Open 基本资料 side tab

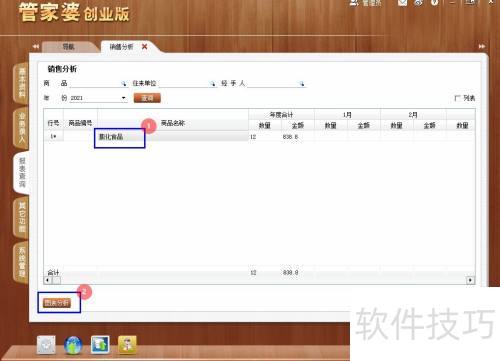click(x=22, y=83)
